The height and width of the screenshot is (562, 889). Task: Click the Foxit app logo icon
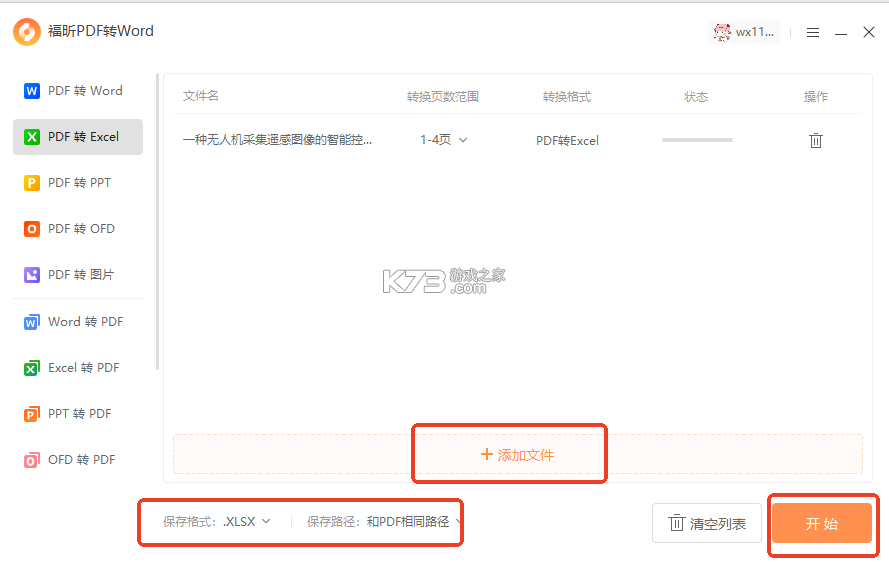(27, 31)
